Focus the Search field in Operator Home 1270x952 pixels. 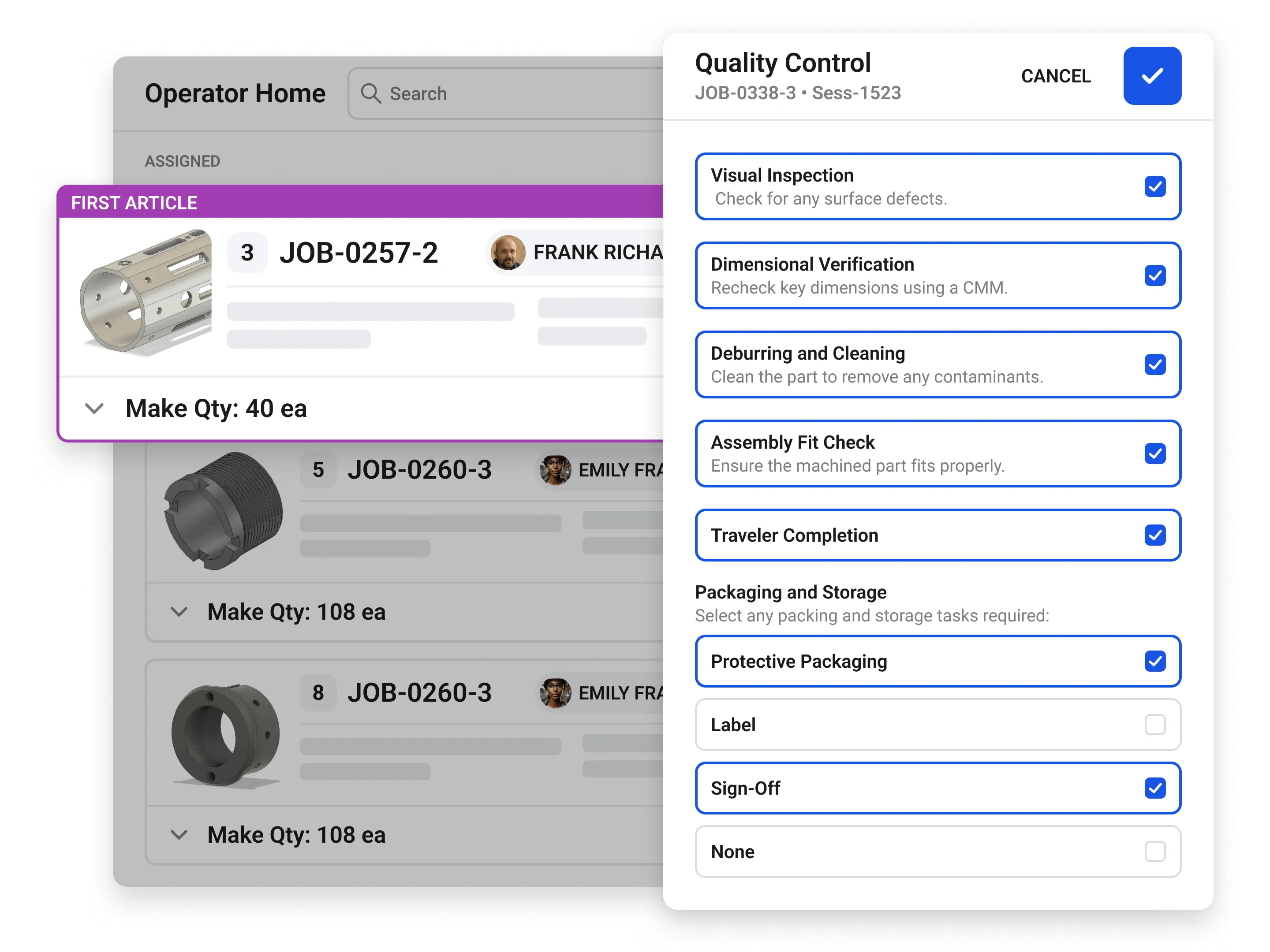[x=505, y=93]
